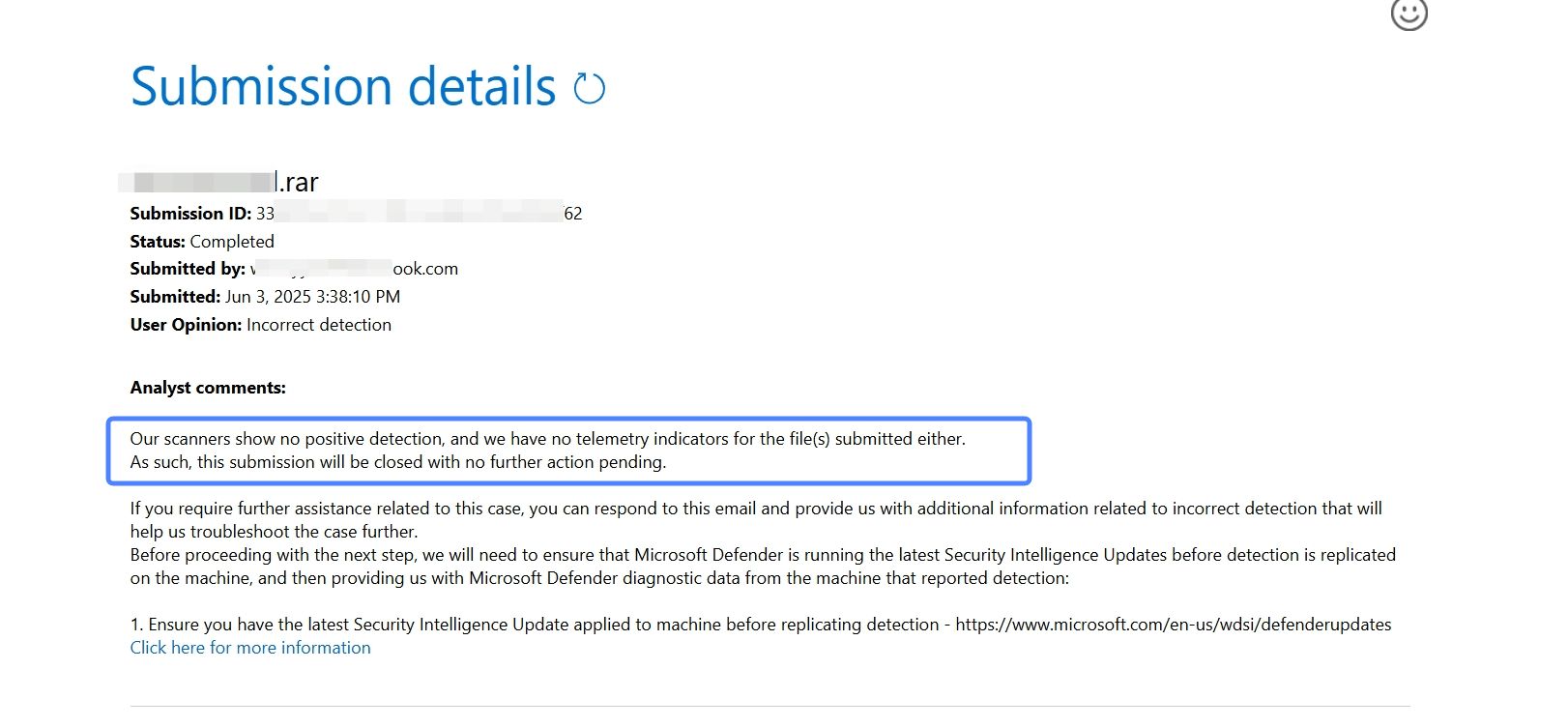Screen dimensions: 1568x728
Task: Click the 'Submission details' page heading
Action: 343,87
